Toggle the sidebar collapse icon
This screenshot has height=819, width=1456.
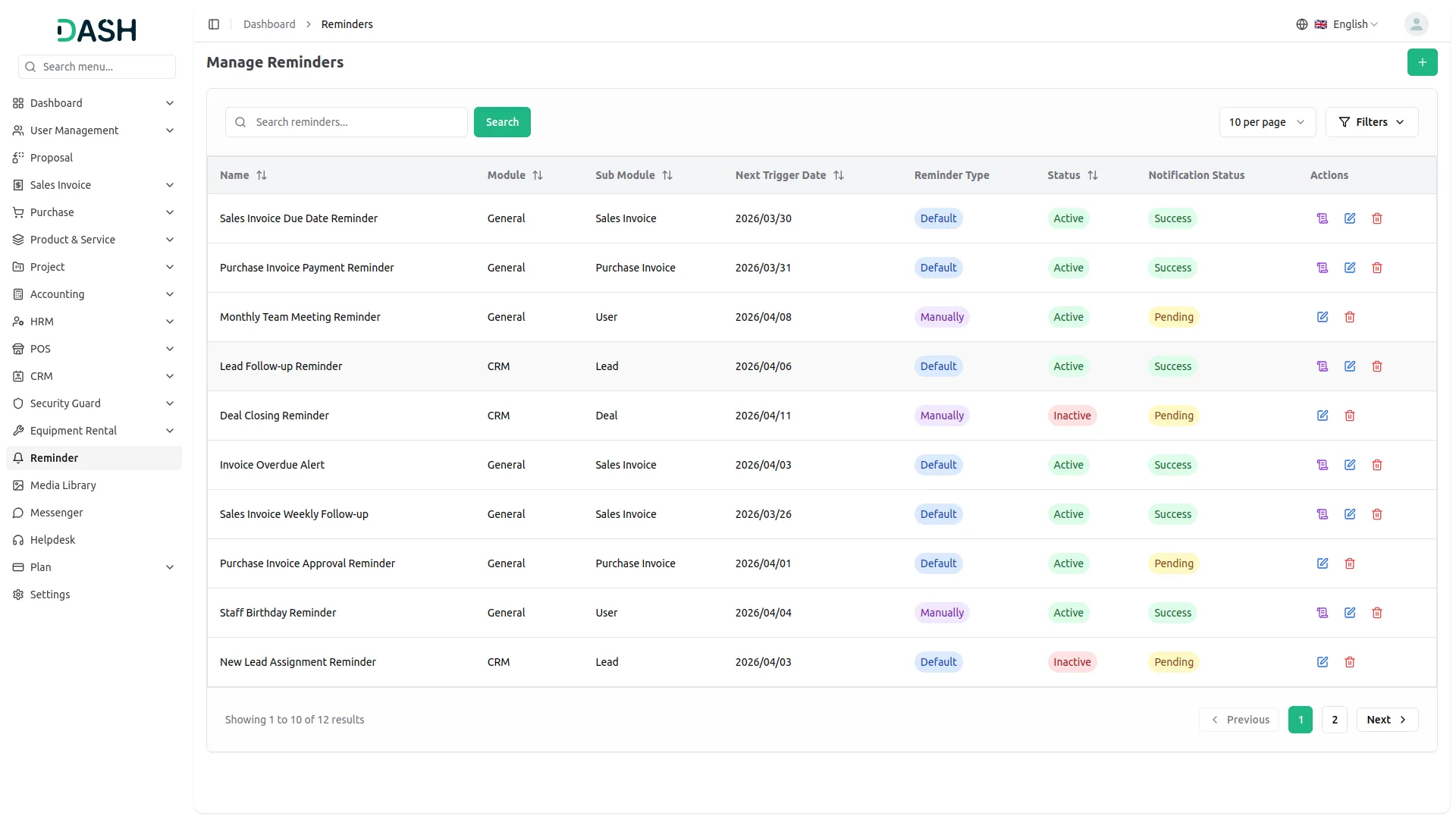(x=214, y=24)
